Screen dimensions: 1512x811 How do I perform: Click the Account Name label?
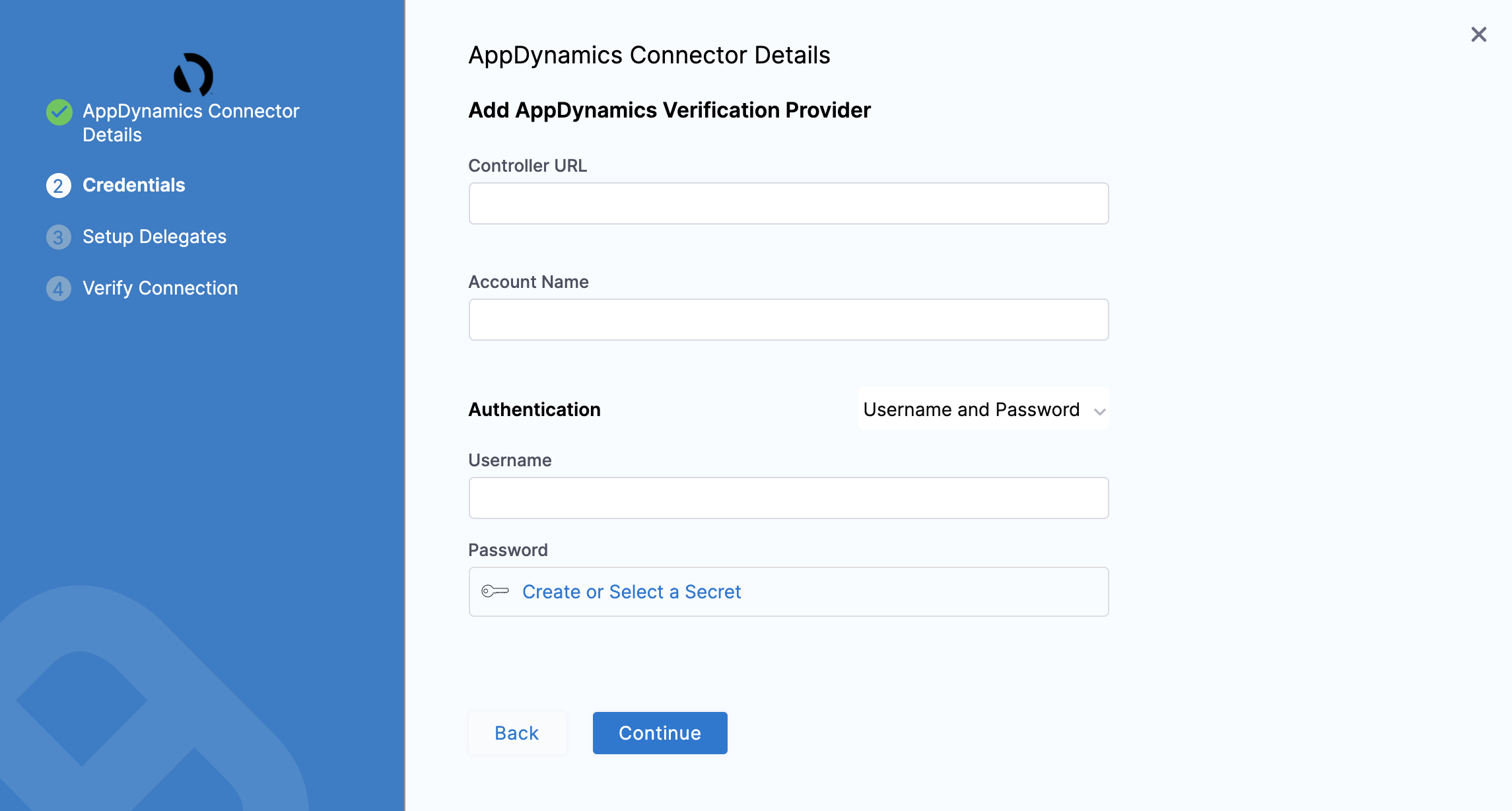528,282
